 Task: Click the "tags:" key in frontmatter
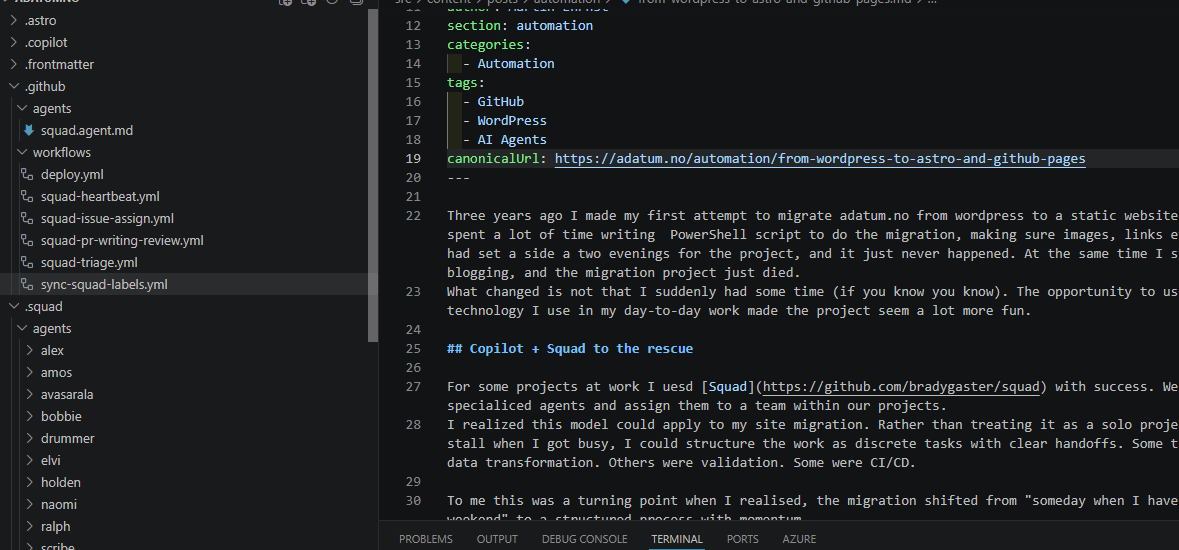click(x=466, y=83)
